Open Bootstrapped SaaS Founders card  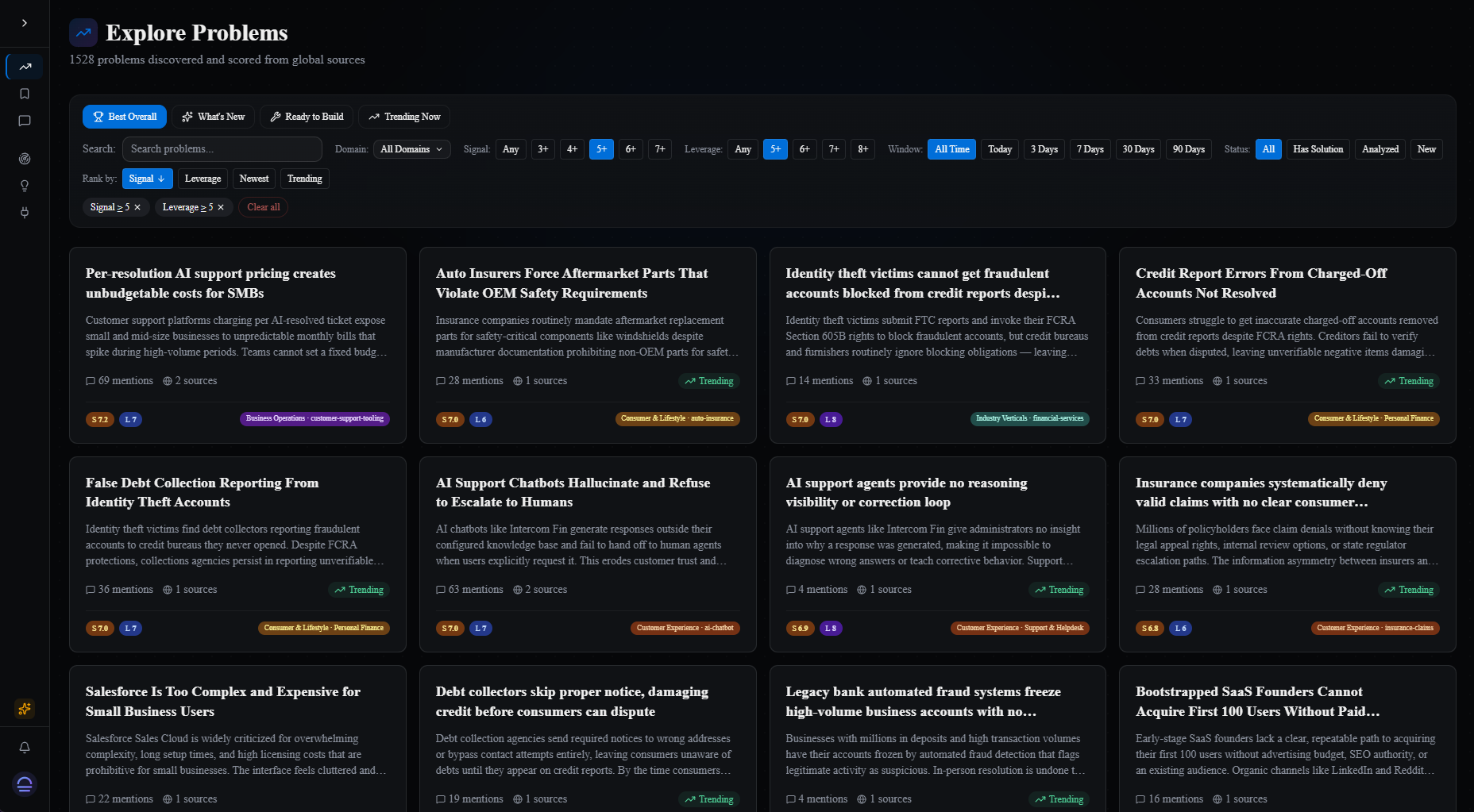tap(1287, 738)
